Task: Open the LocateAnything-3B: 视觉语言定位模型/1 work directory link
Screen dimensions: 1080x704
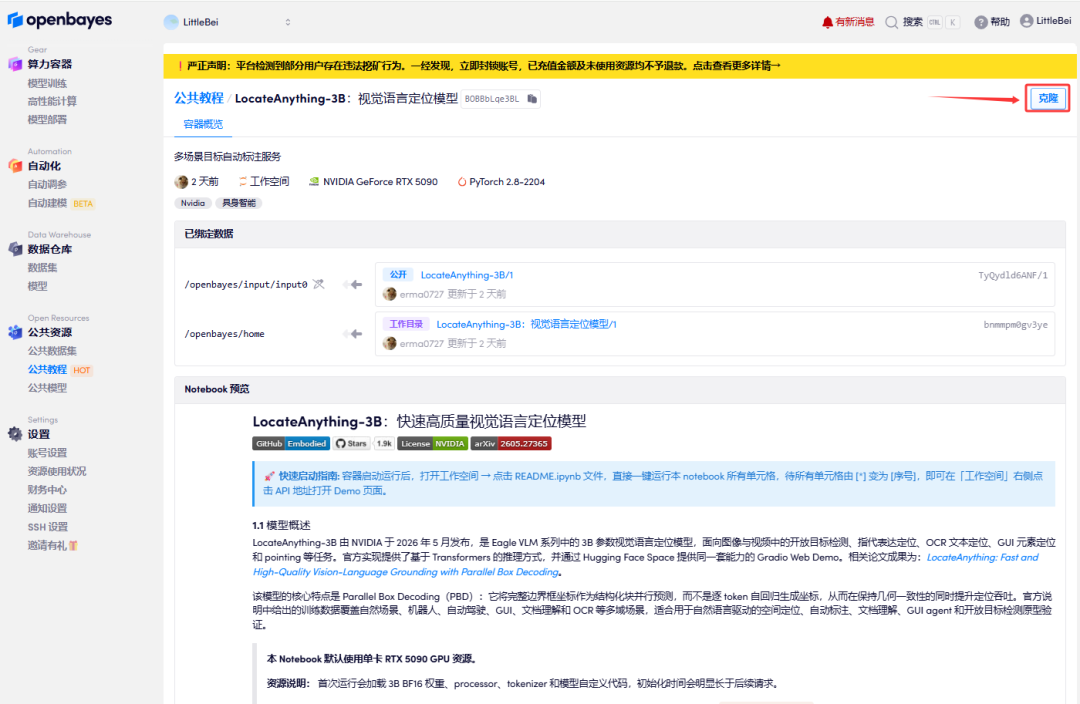Action: click(526, 324)
